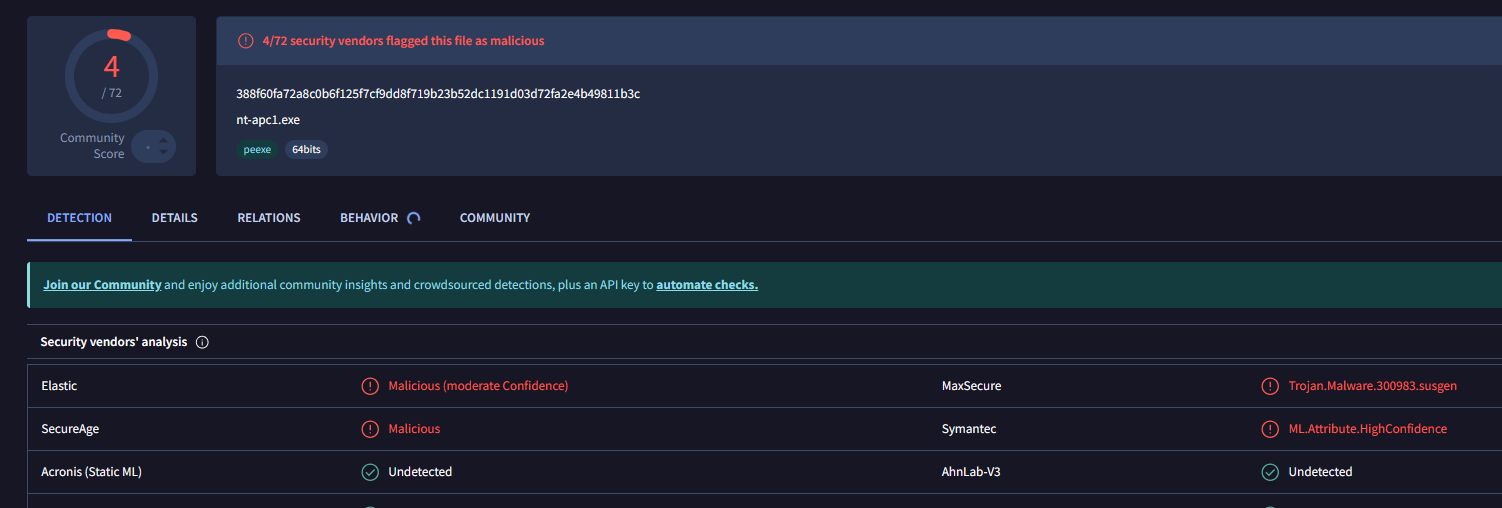
Task: Click the alert icon beside SecureAge's Malicious result
Action: (x=370, y=429)
